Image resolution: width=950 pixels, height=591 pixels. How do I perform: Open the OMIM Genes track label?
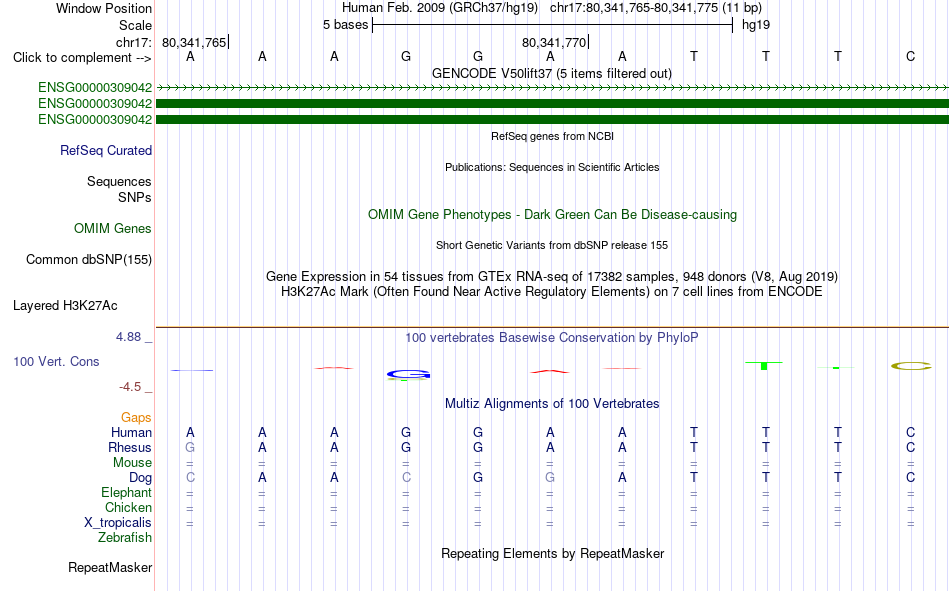pyautogui.click(x=113, y=229)
